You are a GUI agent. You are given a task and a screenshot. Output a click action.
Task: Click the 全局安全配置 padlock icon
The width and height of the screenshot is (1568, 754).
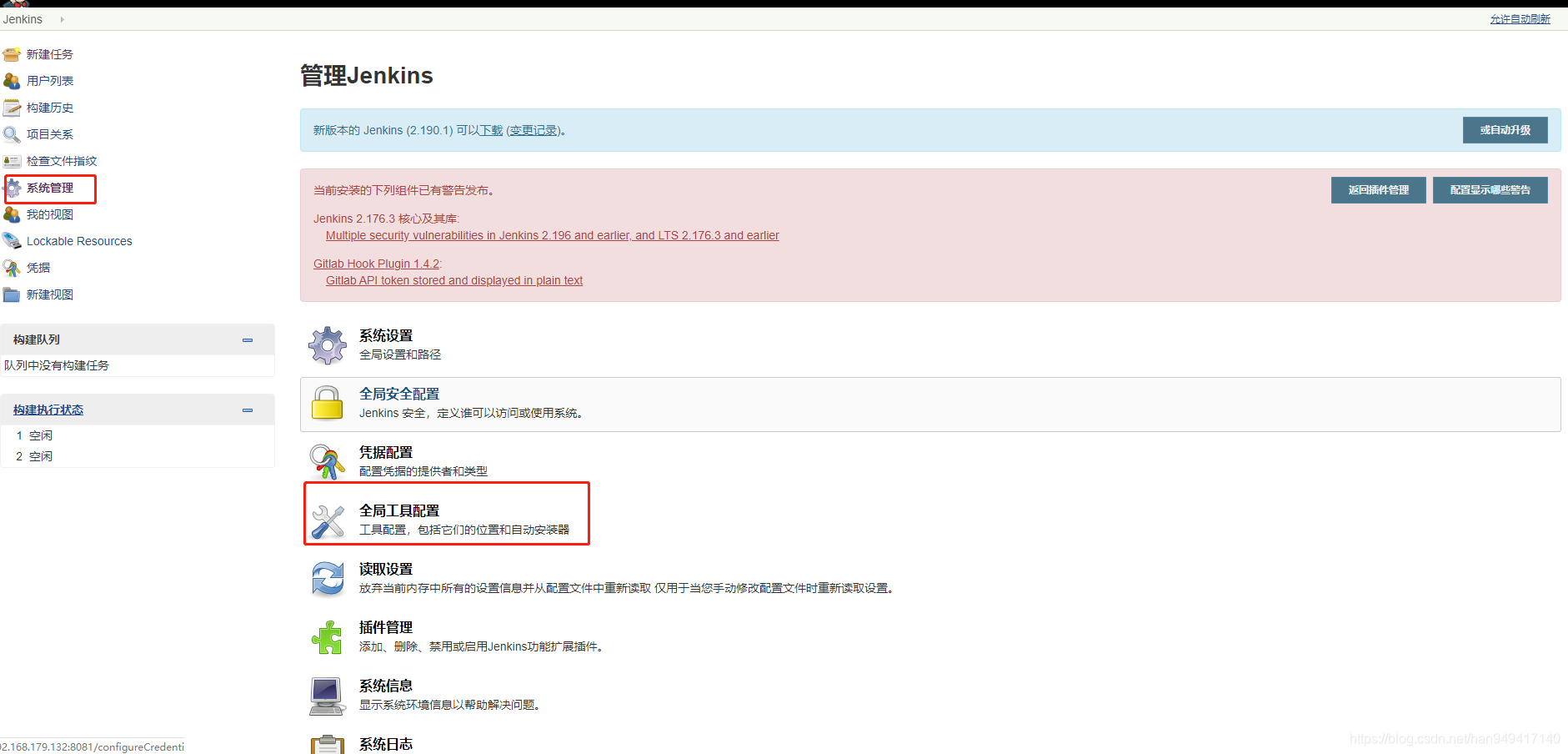328,404
